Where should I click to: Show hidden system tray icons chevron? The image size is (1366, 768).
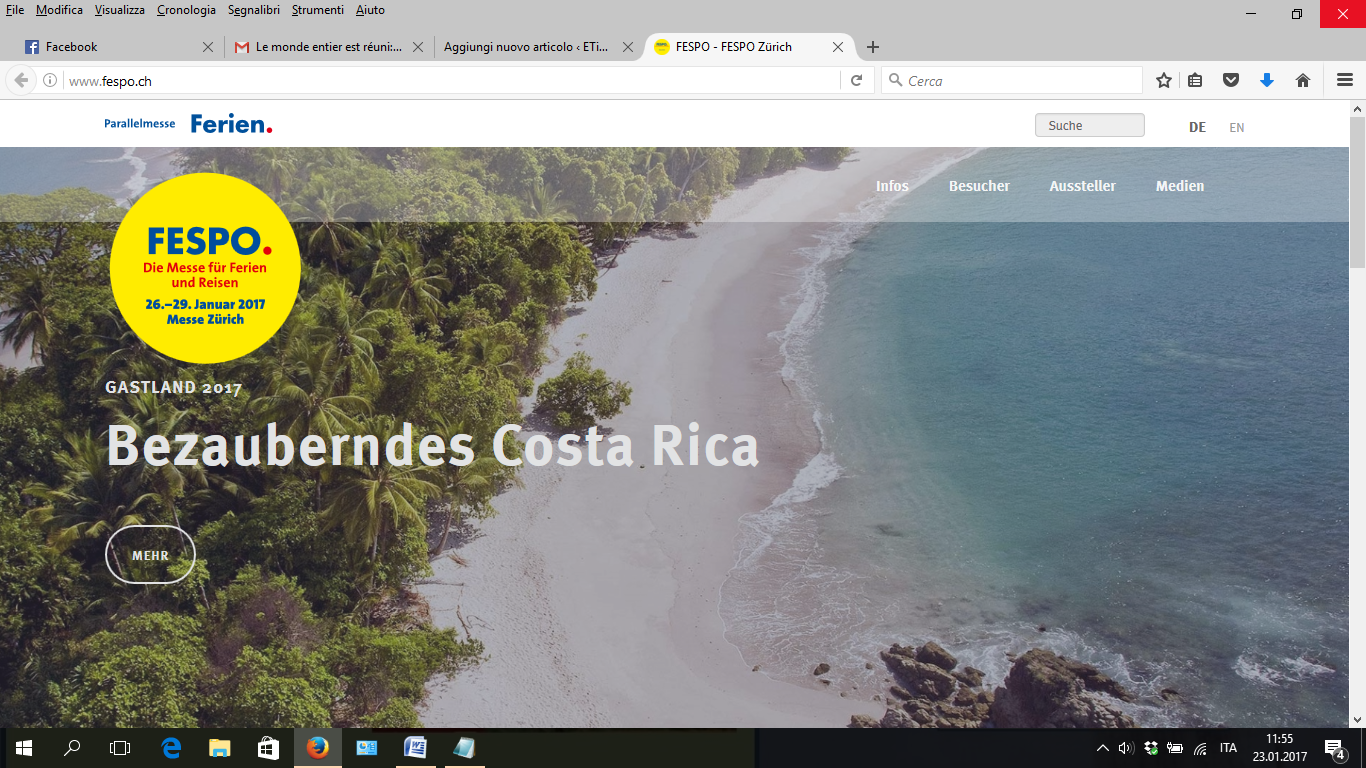click(1103, 748)
